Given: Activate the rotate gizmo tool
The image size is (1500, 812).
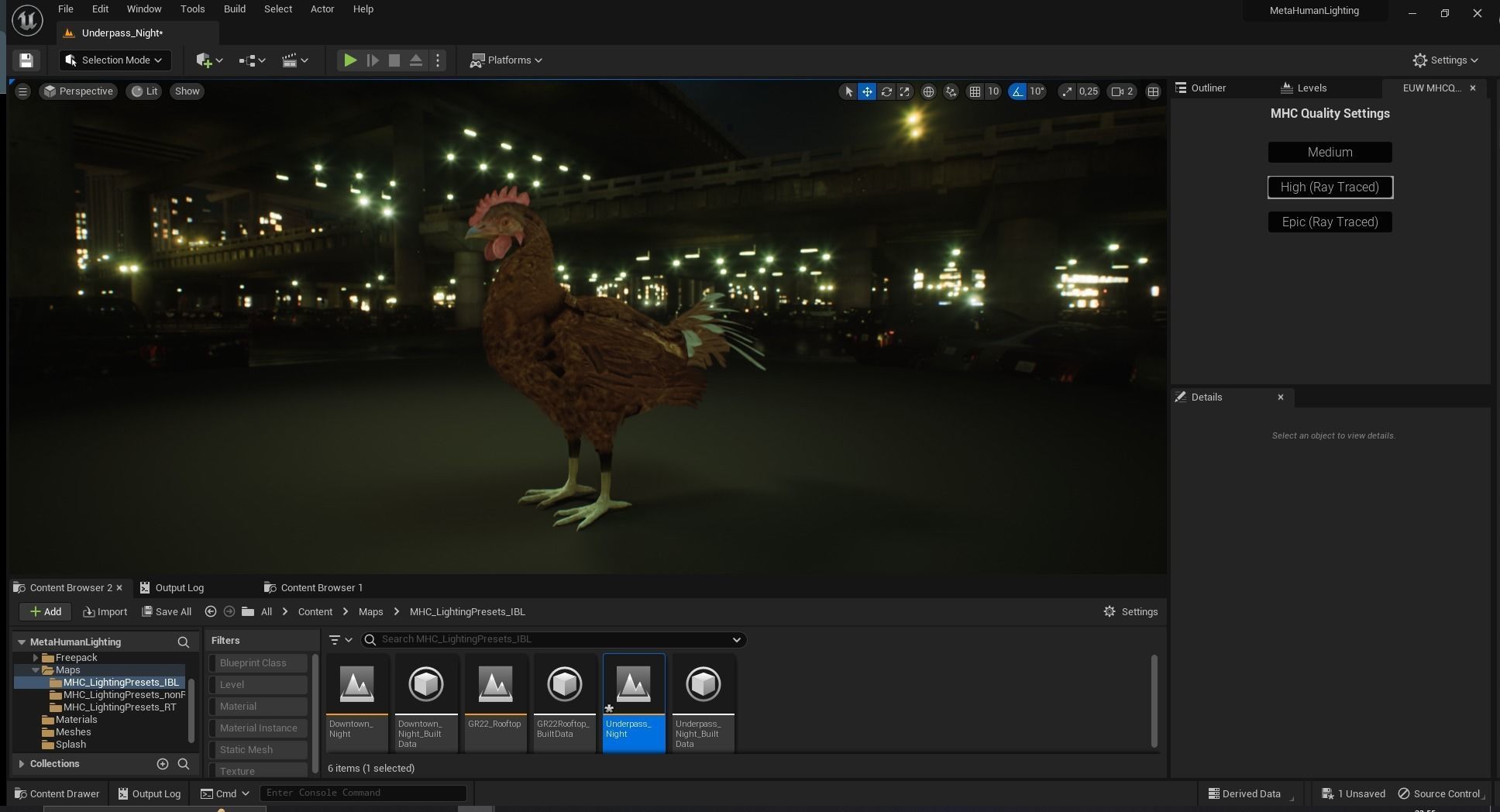Looking at the screenshot, I should point(886,91).
